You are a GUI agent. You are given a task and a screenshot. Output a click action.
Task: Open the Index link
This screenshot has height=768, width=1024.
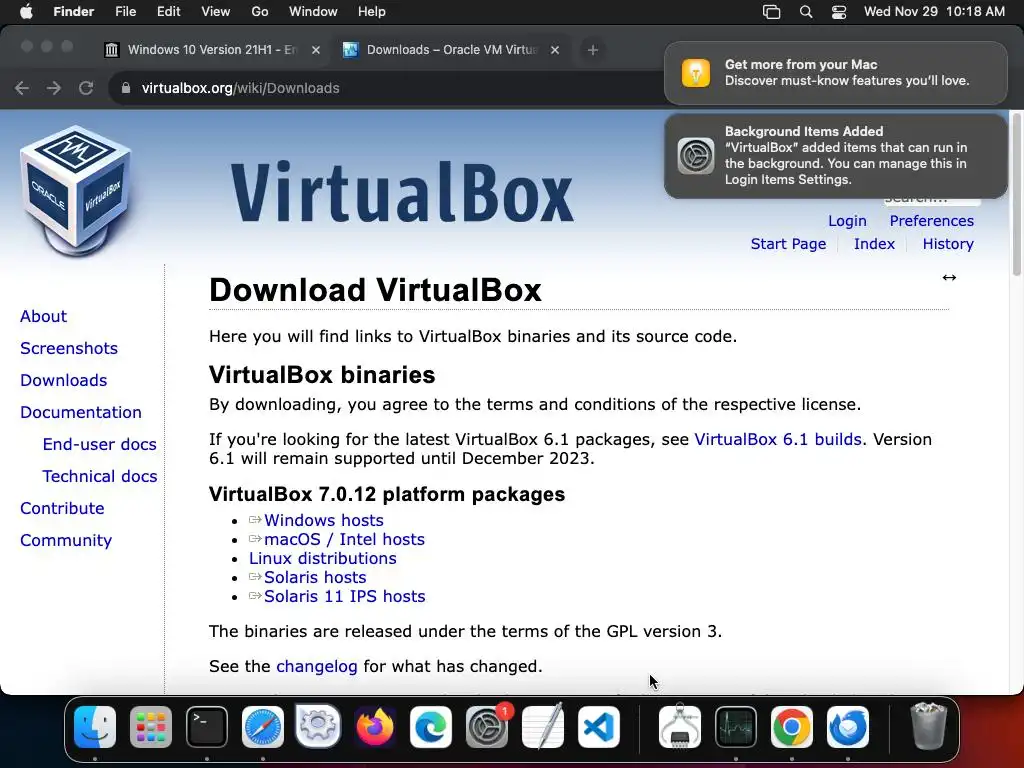(x=874, y=244)
